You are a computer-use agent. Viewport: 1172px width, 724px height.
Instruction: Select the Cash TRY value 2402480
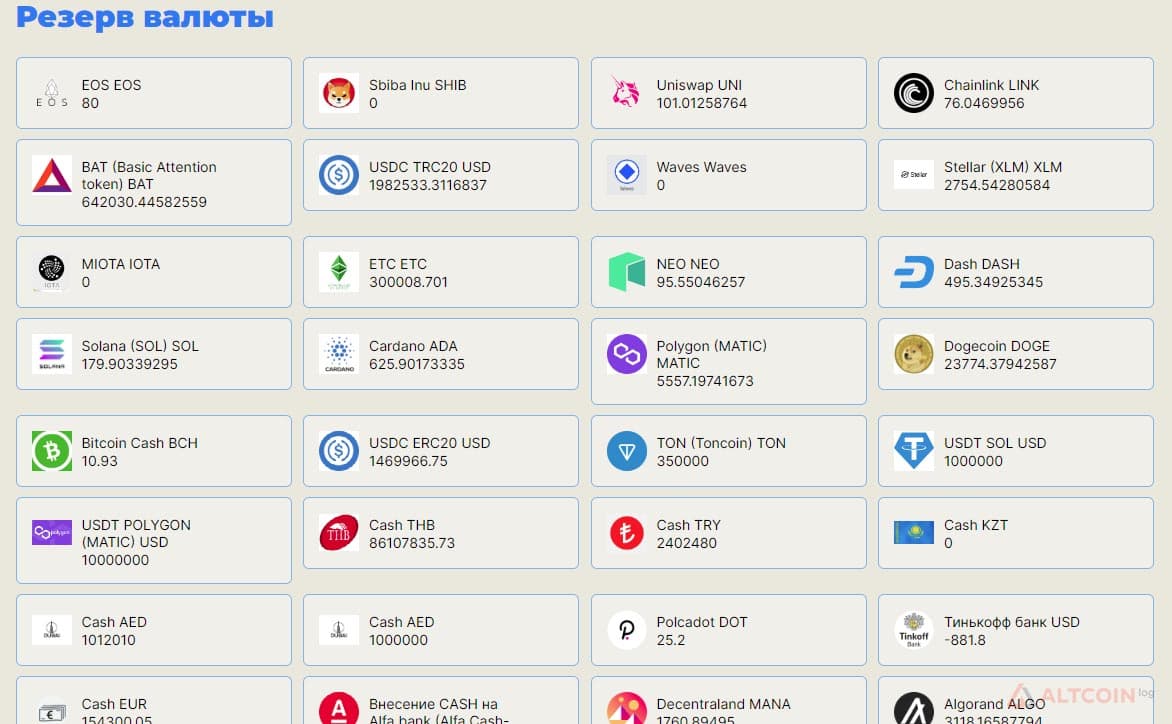686,543
